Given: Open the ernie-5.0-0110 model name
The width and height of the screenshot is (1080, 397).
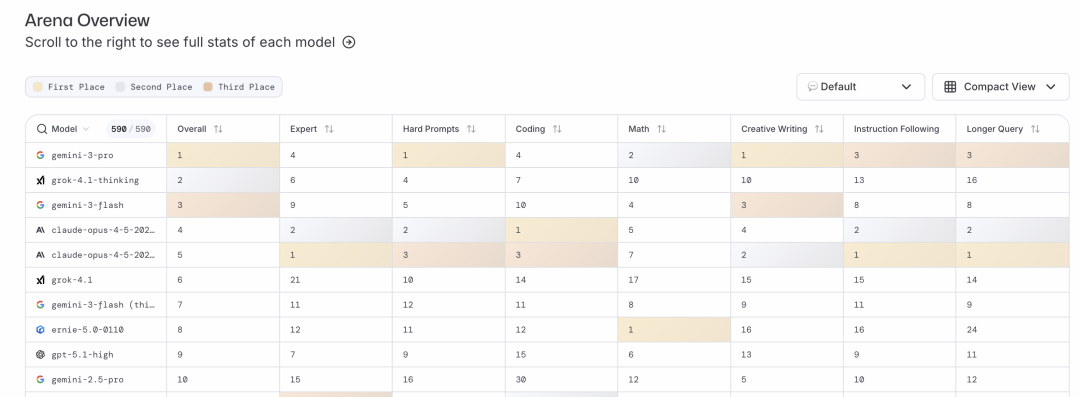Looking at the screenshot, I should pyautogui.click(x=87, y=329).
